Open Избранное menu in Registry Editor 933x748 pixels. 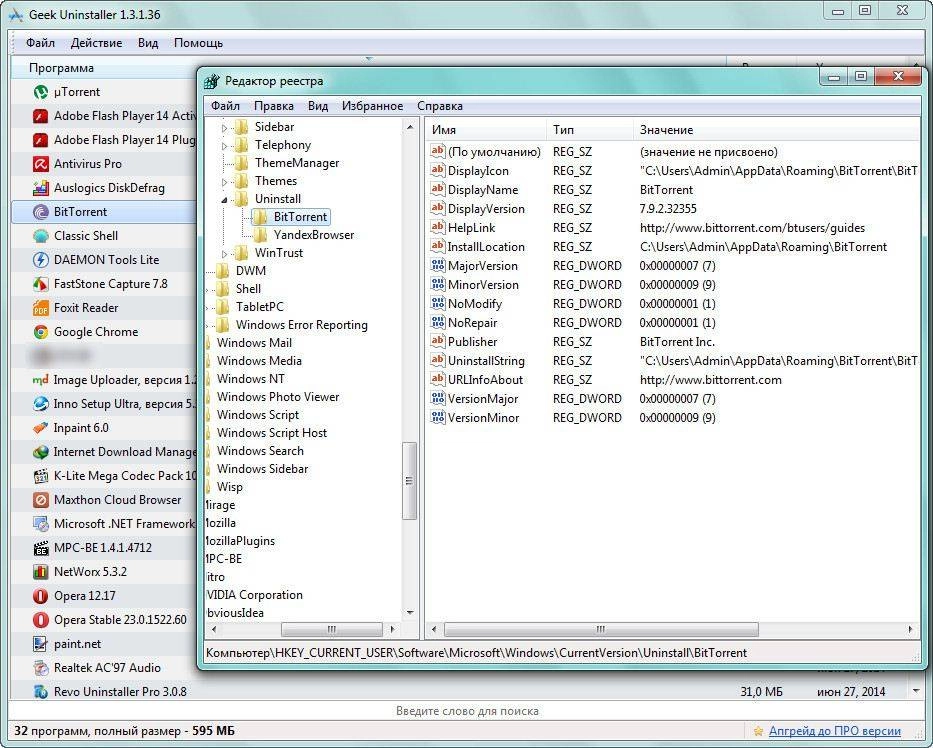(372, 106)
